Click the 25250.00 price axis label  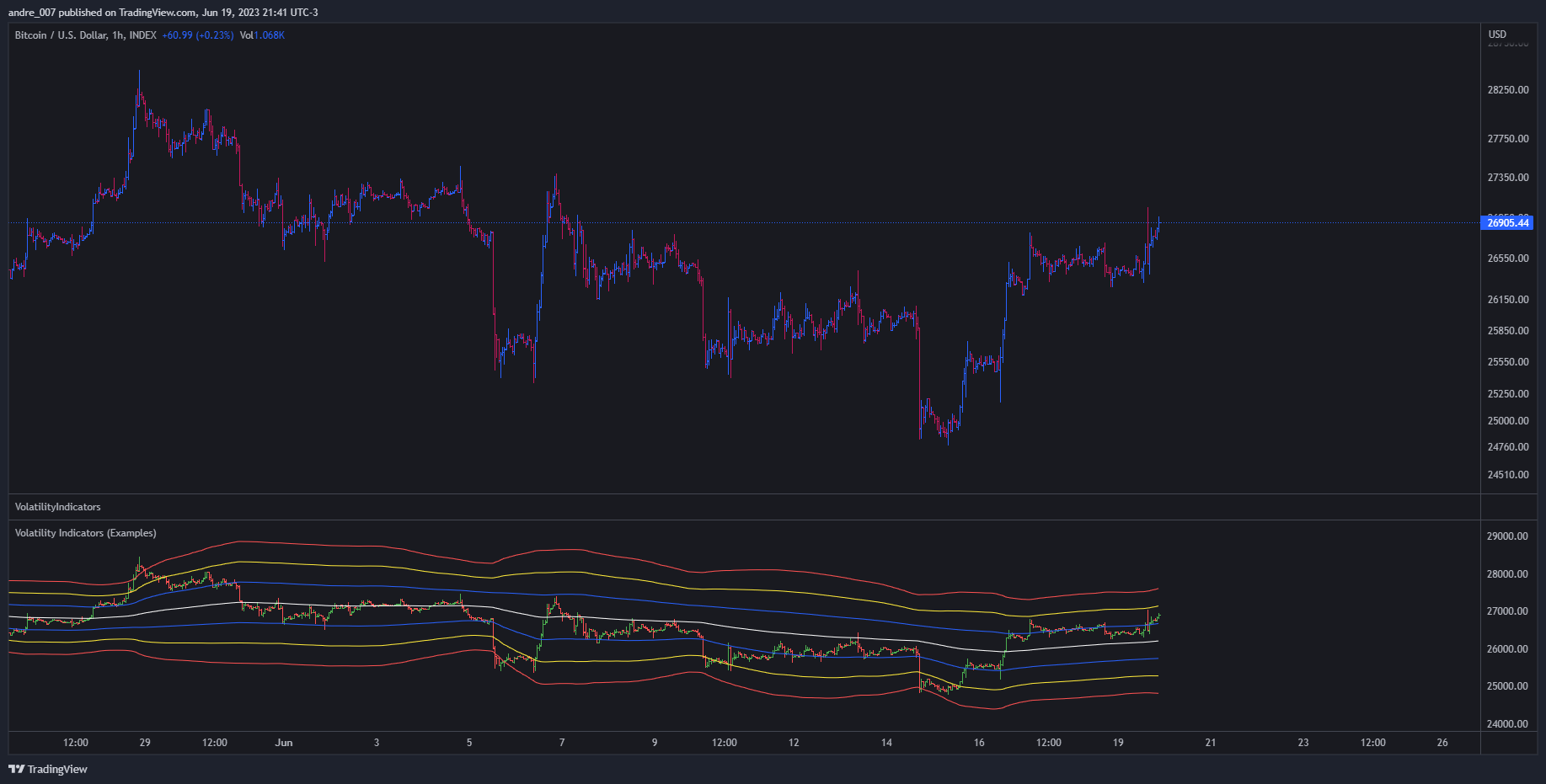coord(1508,394)
